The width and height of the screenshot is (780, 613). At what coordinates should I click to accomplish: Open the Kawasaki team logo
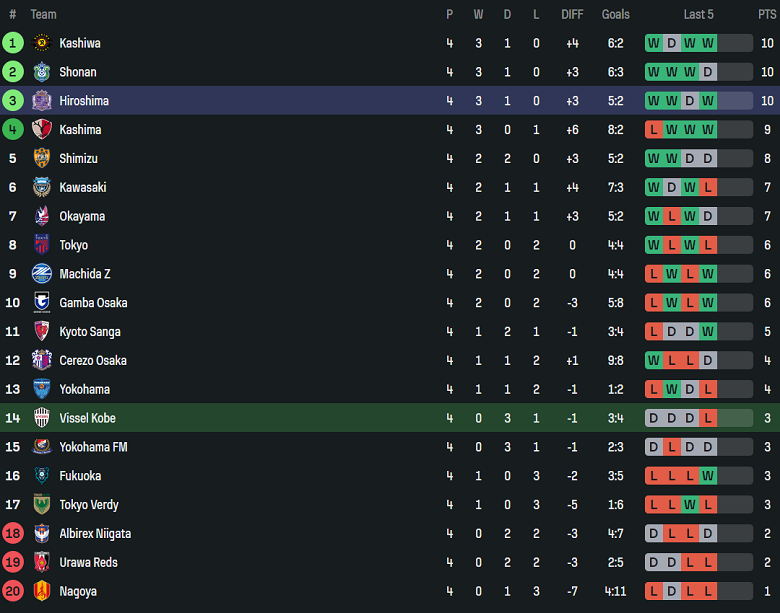point(42,187)
